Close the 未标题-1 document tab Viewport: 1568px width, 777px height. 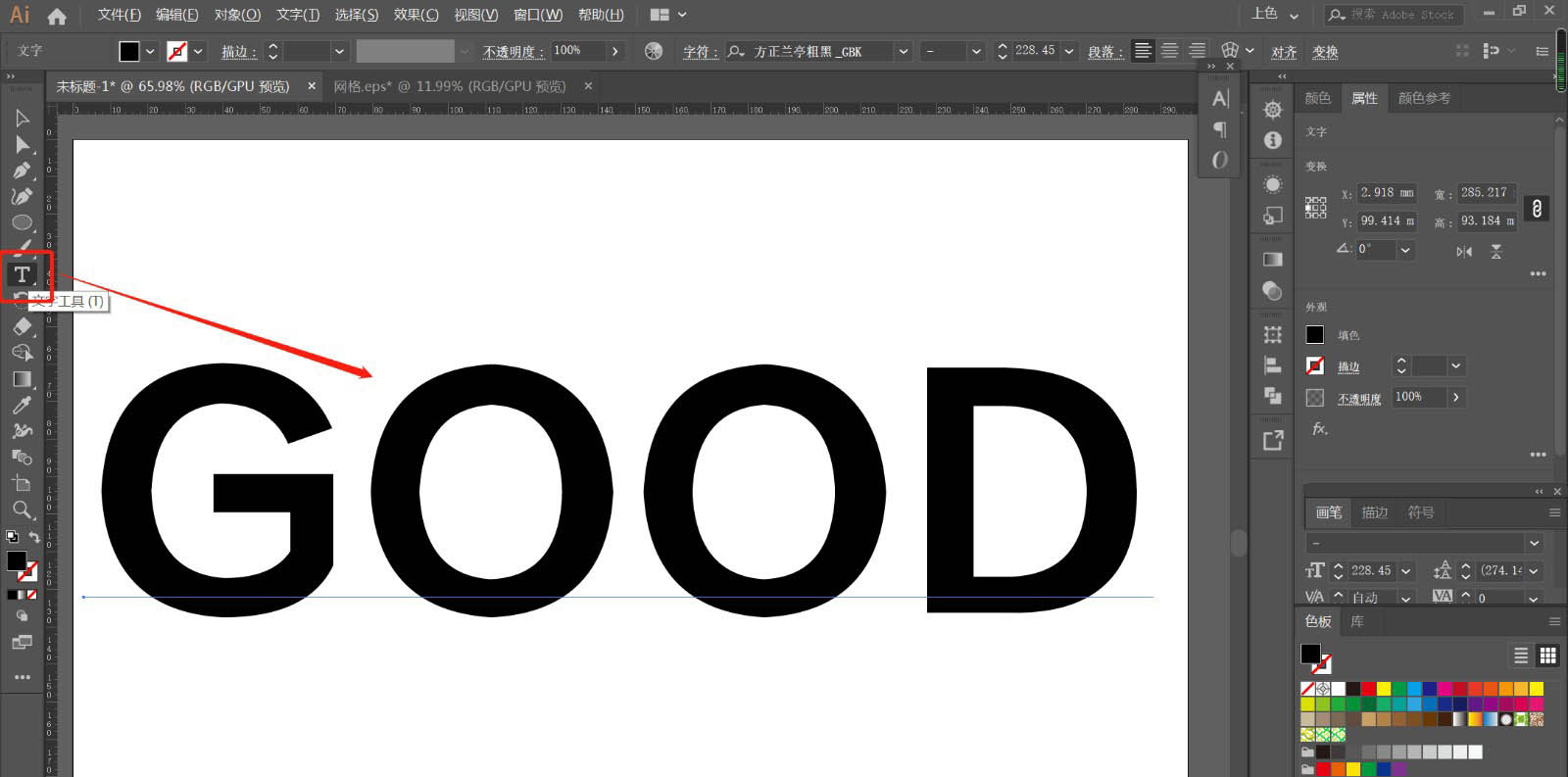[312, 86]
